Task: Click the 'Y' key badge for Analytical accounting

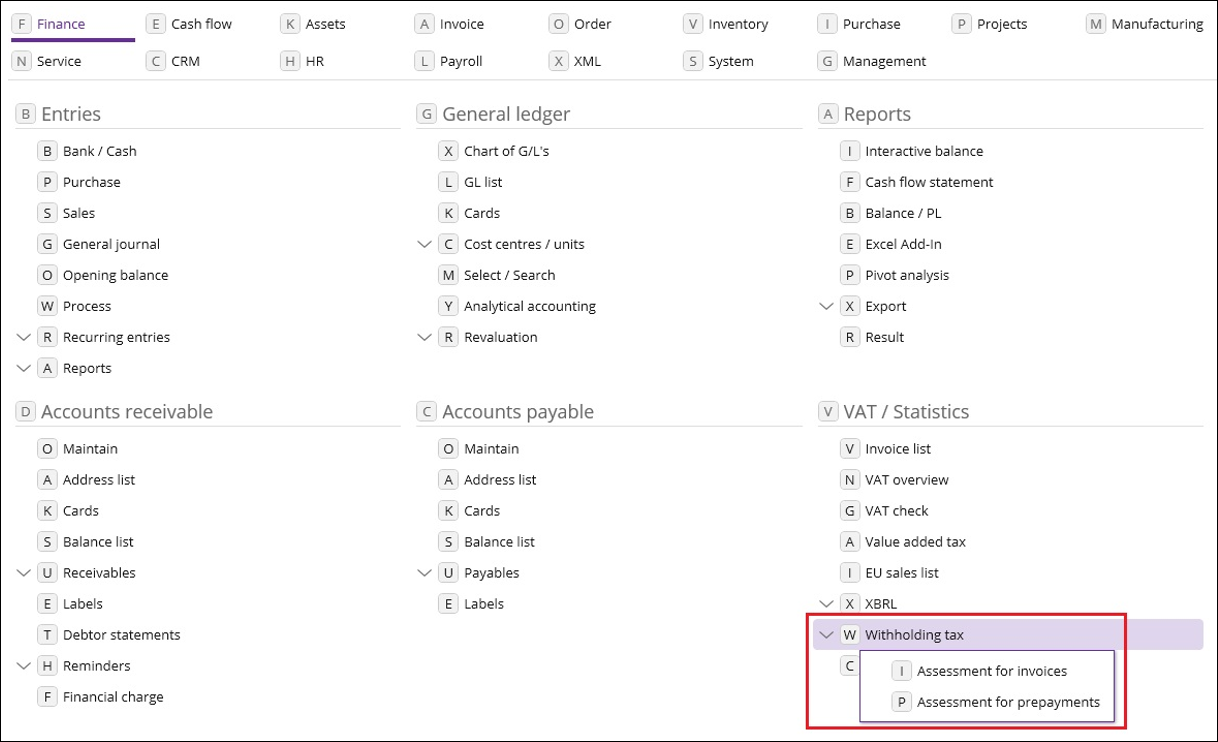Action: tap(449, 306)
